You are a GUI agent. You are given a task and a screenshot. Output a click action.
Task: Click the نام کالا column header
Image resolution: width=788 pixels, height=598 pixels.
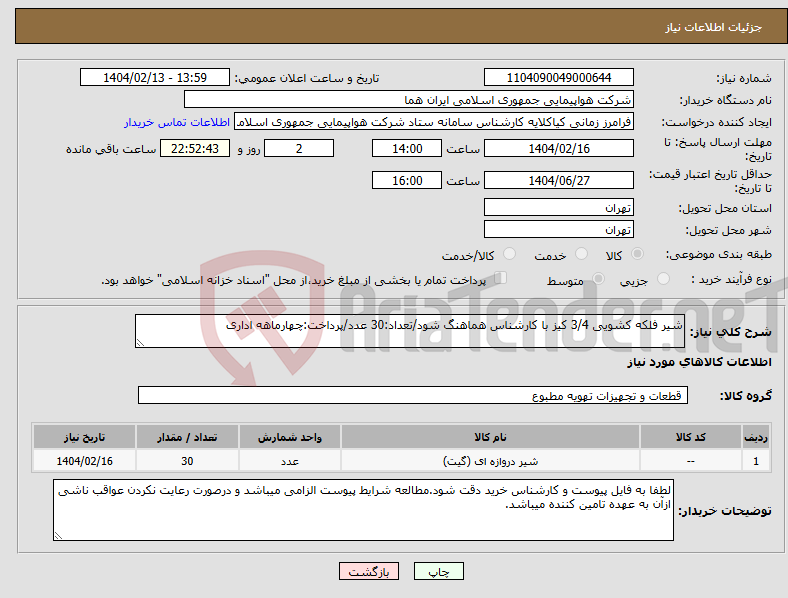(x=490, y=437)
